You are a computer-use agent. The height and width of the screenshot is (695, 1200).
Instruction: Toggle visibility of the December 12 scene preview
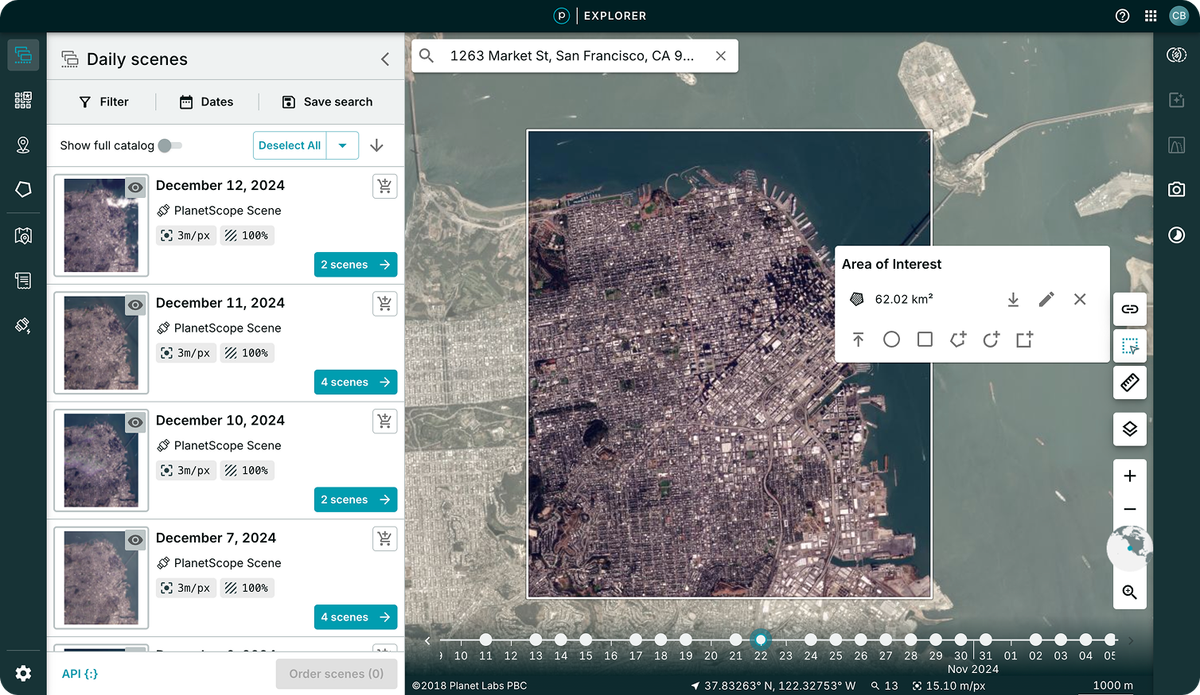pyautogui.click(x=134, y=187)
